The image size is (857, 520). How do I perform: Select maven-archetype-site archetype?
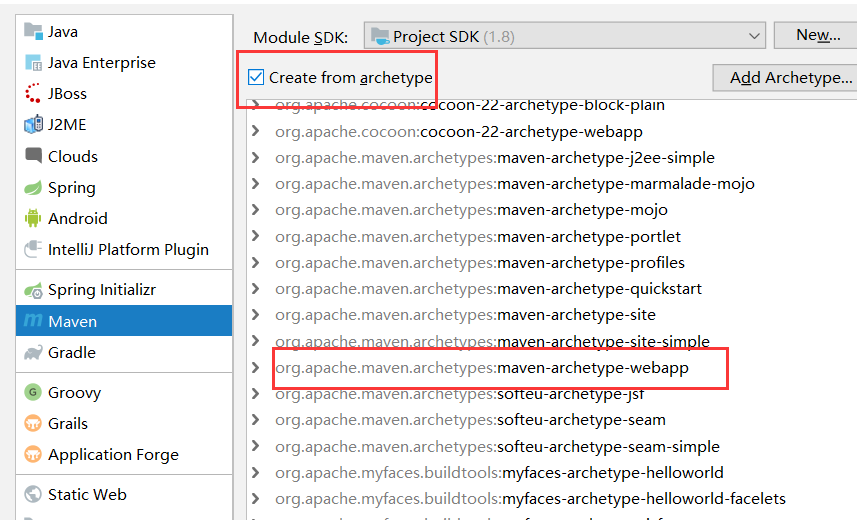465,315
